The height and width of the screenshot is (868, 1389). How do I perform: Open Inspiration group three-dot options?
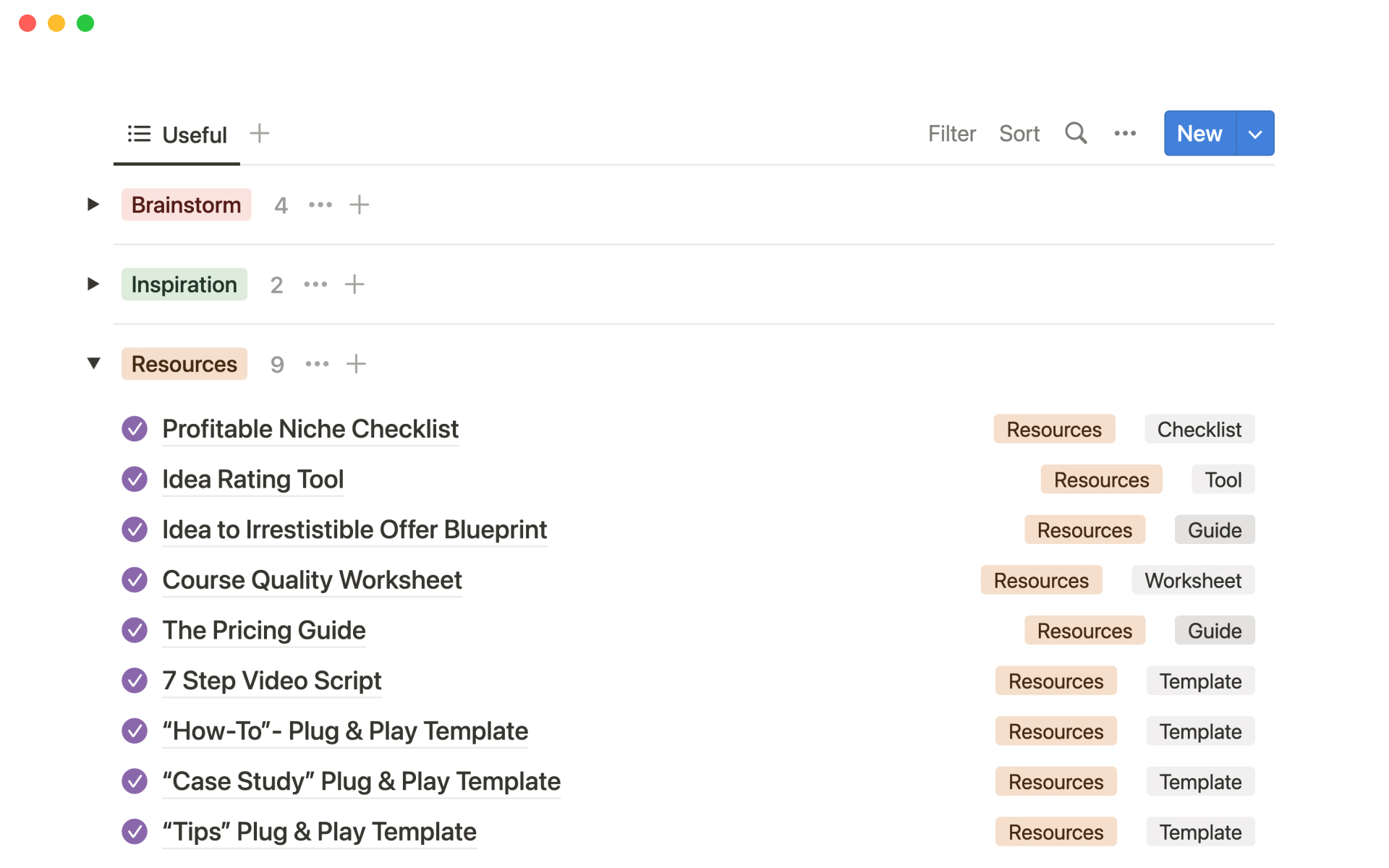(315, 284)
